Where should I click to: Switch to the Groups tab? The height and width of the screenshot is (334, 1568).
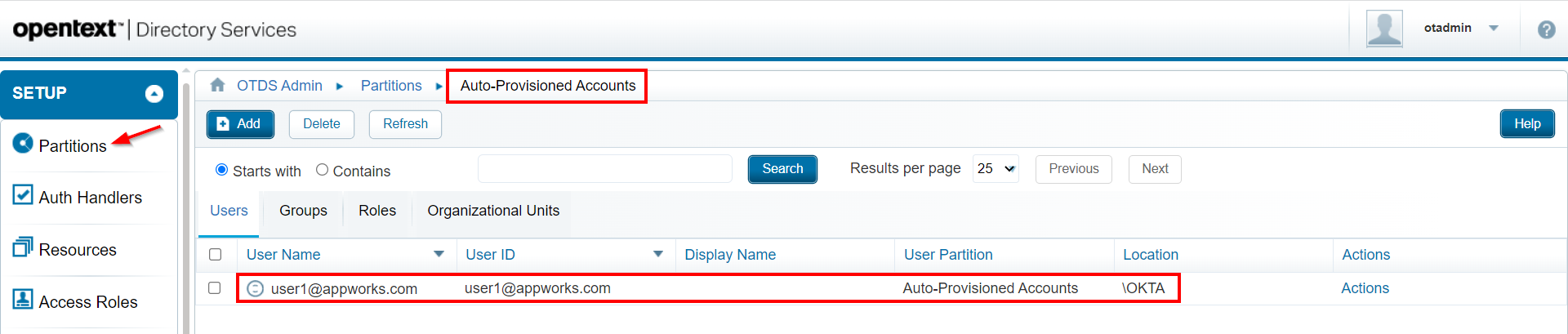(x=303, y=211)
